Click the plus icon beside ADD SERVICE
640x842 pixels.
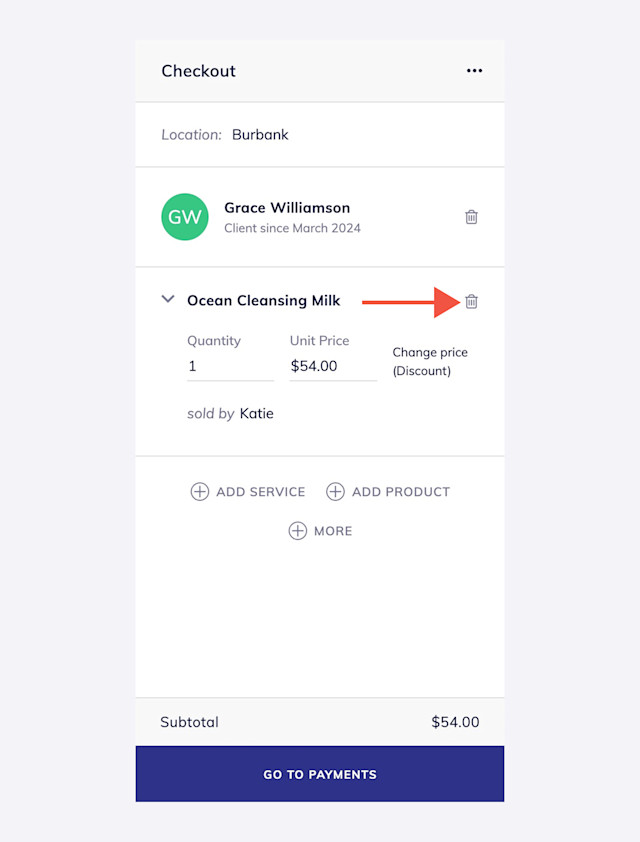pyautogui.click(x=200, y=491)
